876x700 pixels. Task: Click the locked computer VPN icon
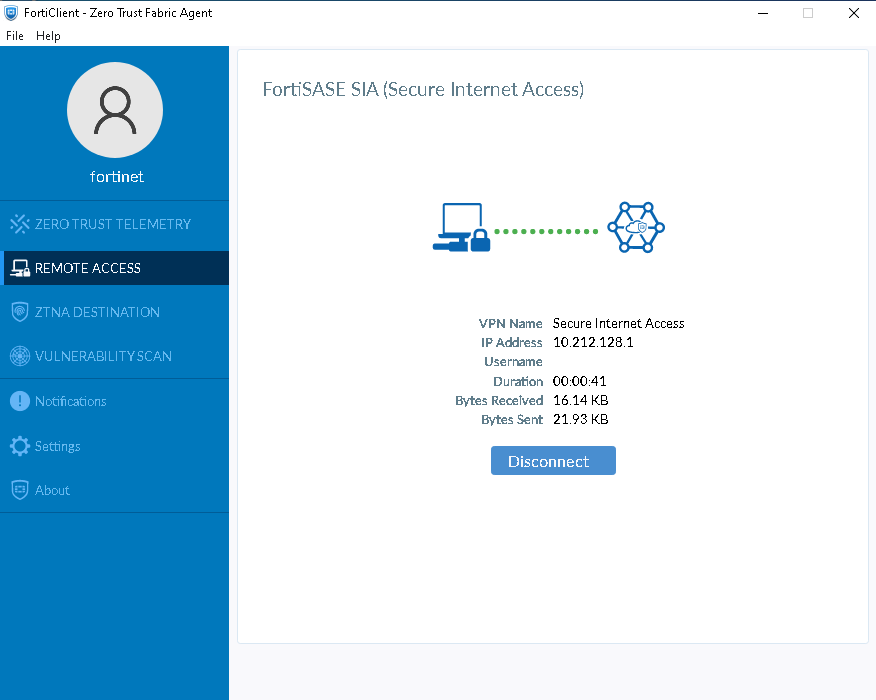pos(461,227)
